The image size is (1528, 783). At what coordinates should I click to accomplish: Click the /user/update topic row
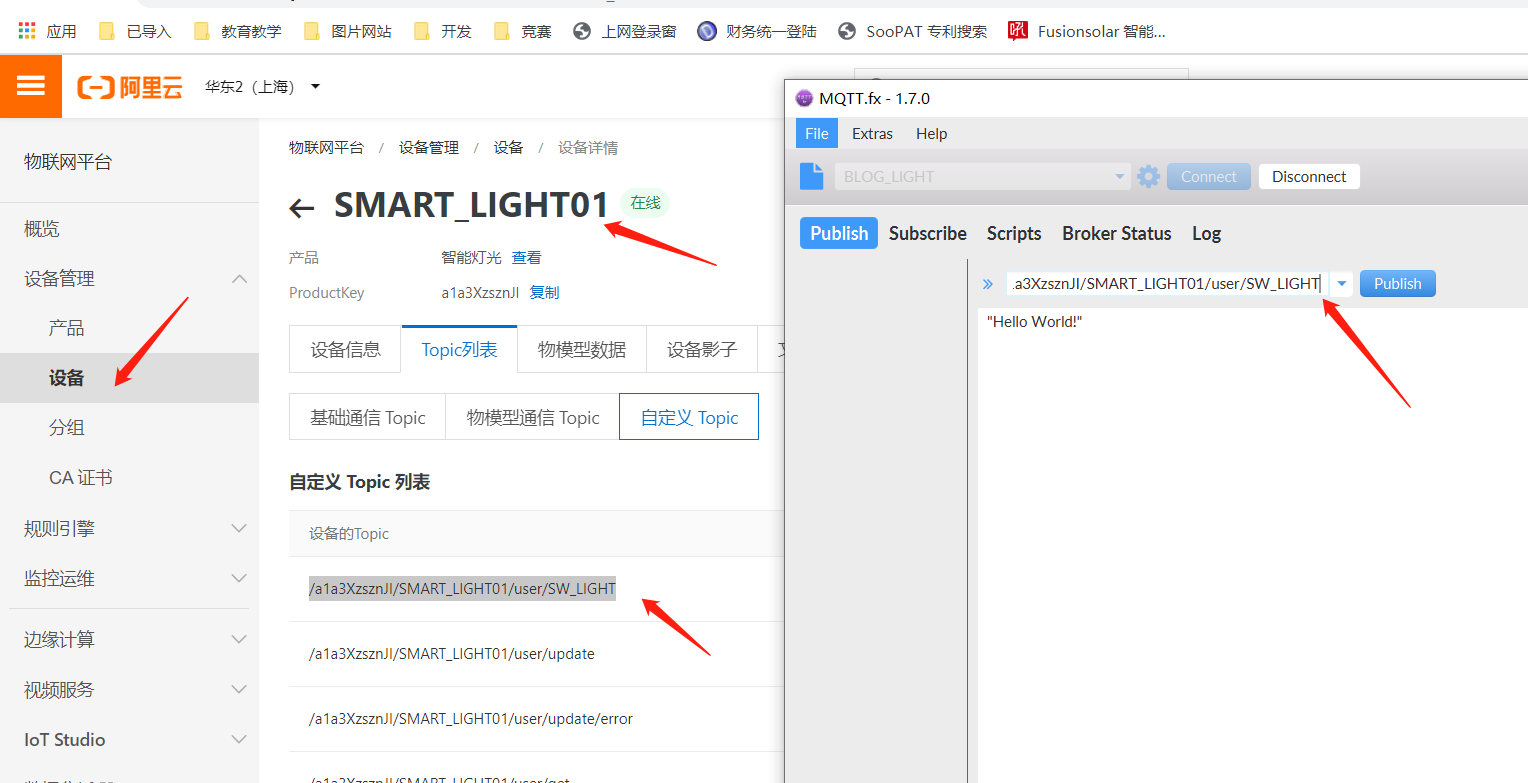click(x=451, y=654)
